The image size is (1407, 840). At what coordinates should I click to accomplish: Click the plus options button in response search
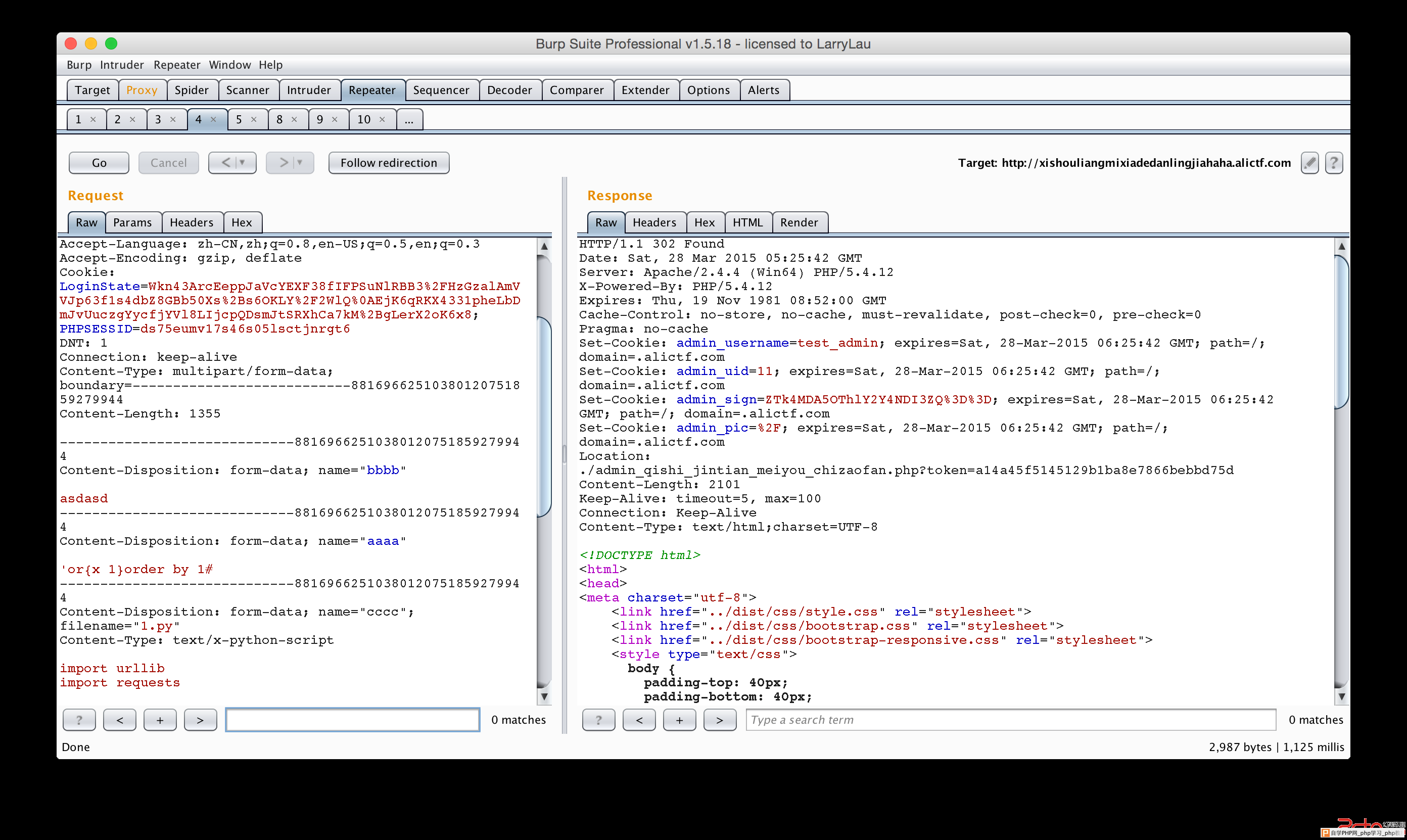point(680,719)
